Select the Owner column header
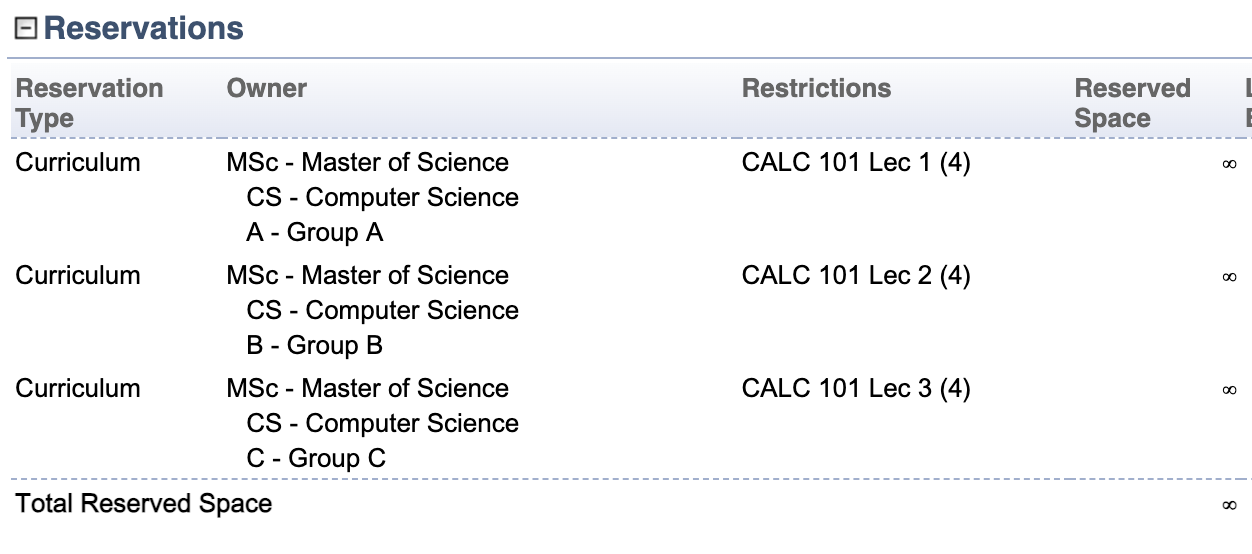Viewport: 1252px width, 554px height. click(267, 88)
